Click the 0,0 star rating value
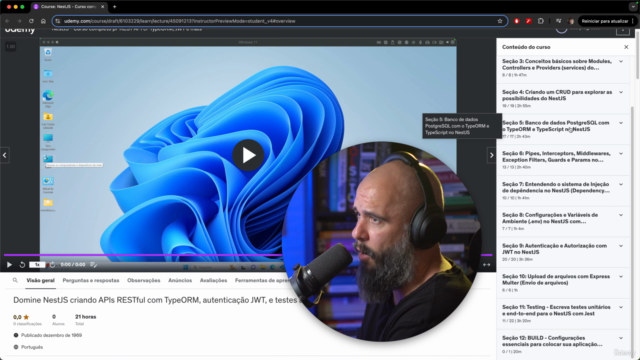The image size is (640, 360). (17, 317)
